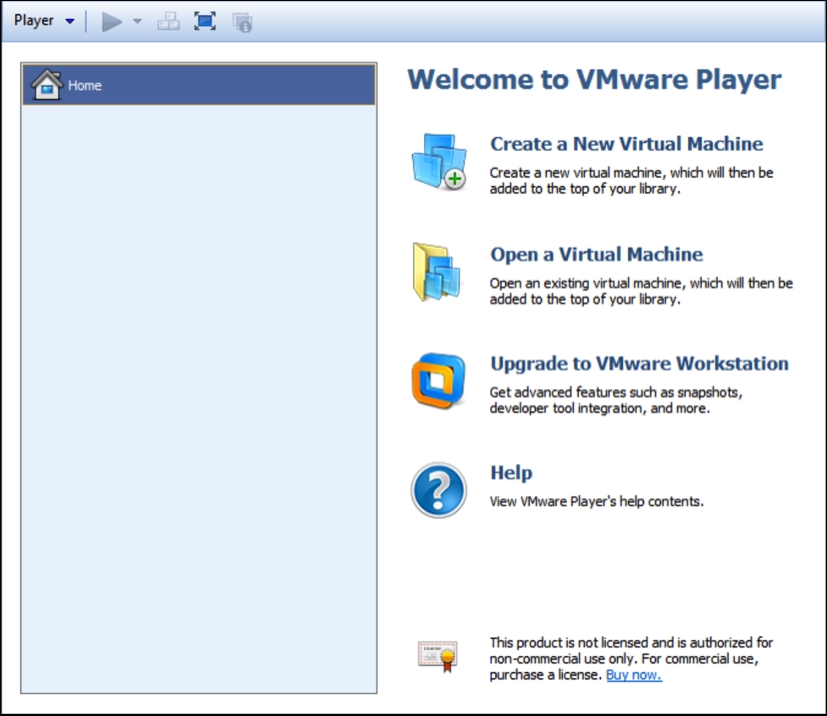The width and height of the screenshot is (827, 716).
Task: Click the text starting "Open an existing virtual machine"
Action: [641, 291]
